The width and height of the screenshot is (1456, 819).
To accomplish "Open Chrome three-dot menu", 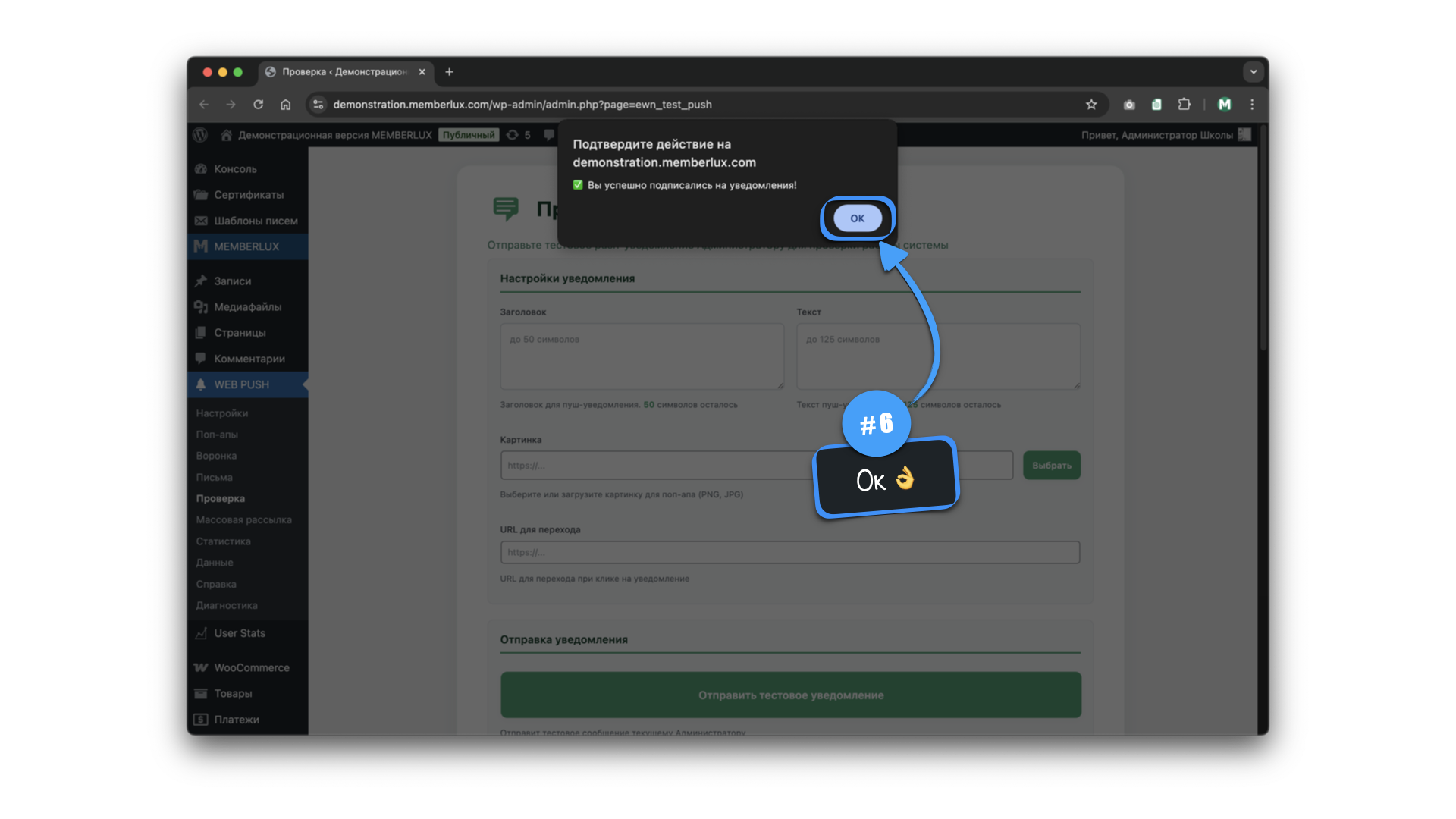I will tap(1252, 105).
